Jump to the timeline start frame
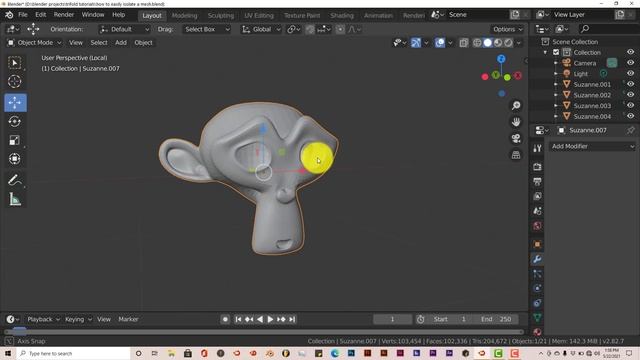 (238, 319)
